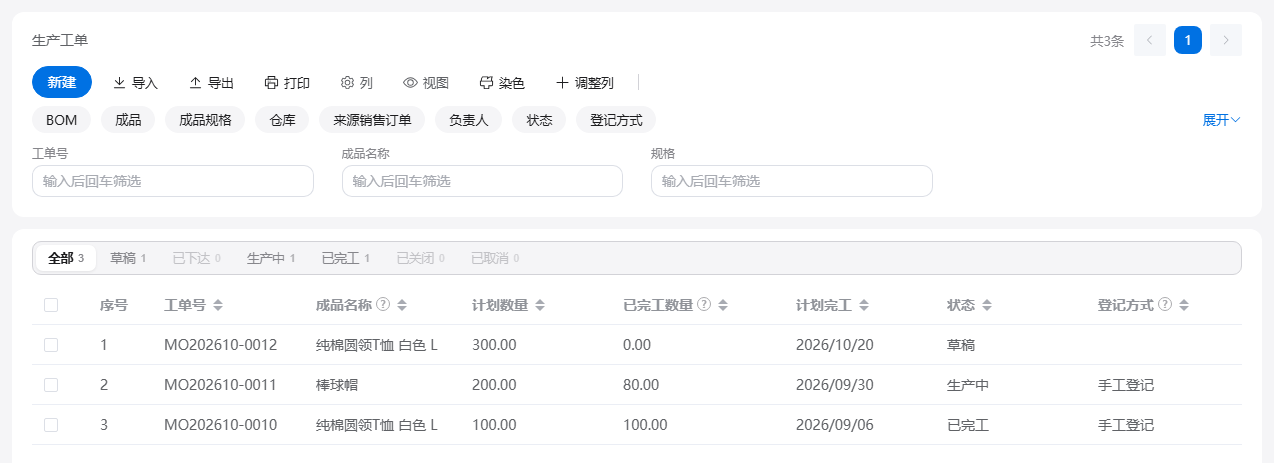The height and width of the screenshot is (463, 1274).
Task: Click 手工登记 in the 棒球帽 row
Action: [1126, 385]
